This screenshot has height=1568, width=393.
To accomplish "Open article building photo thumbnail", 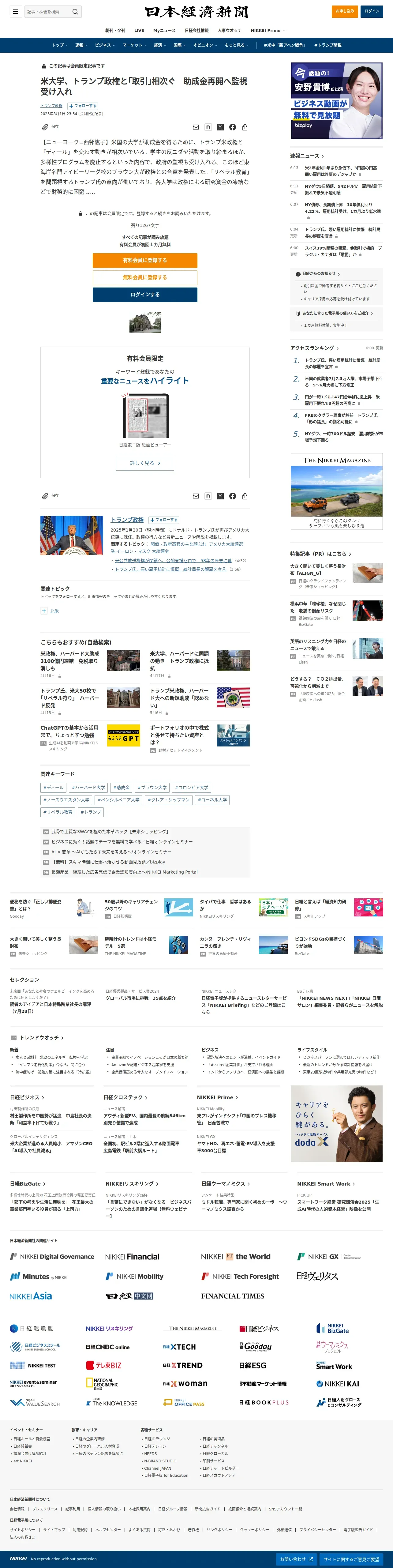I will (x=145, y=323).
